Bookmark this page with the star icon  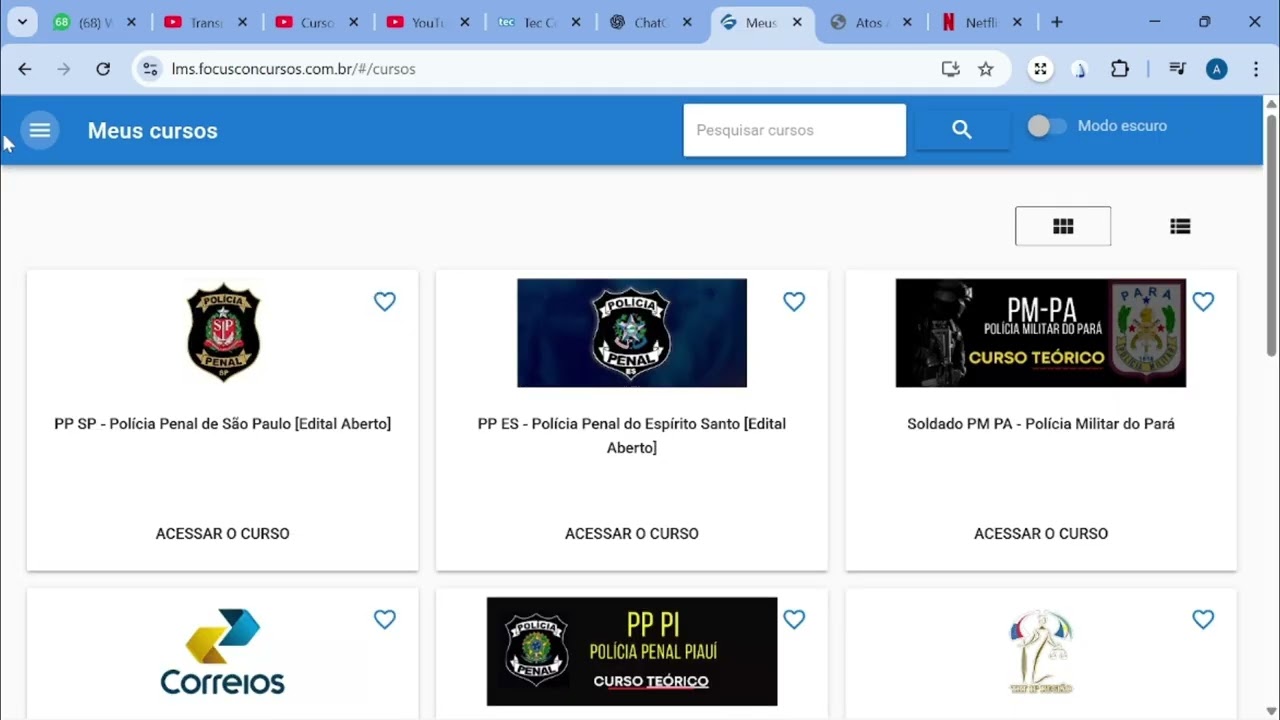pyautogui.click(x=986, y=69)
